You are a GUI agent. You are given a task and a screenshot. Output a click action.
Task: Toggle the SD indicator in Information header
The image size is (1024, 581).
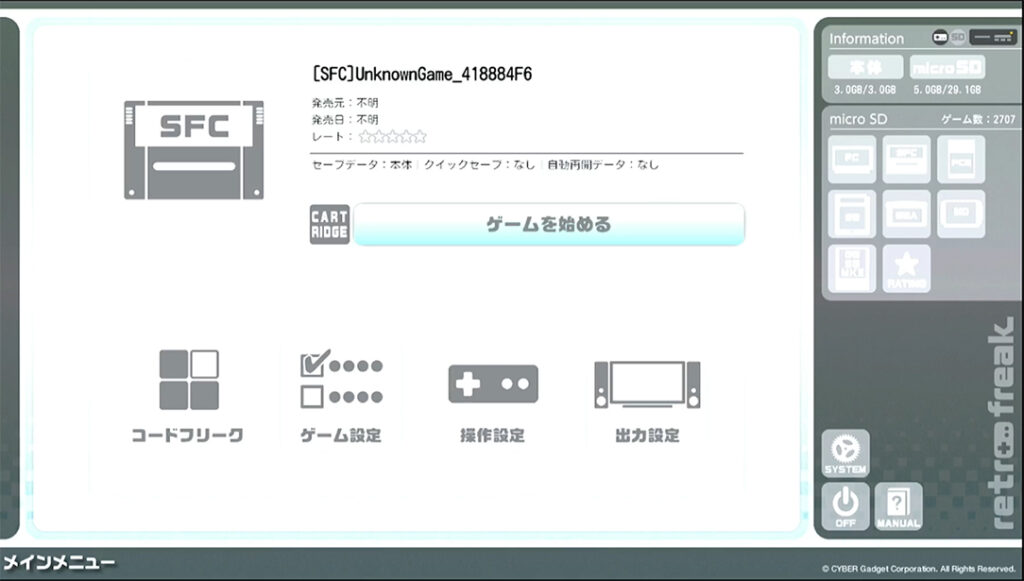[x=957, y=37]
